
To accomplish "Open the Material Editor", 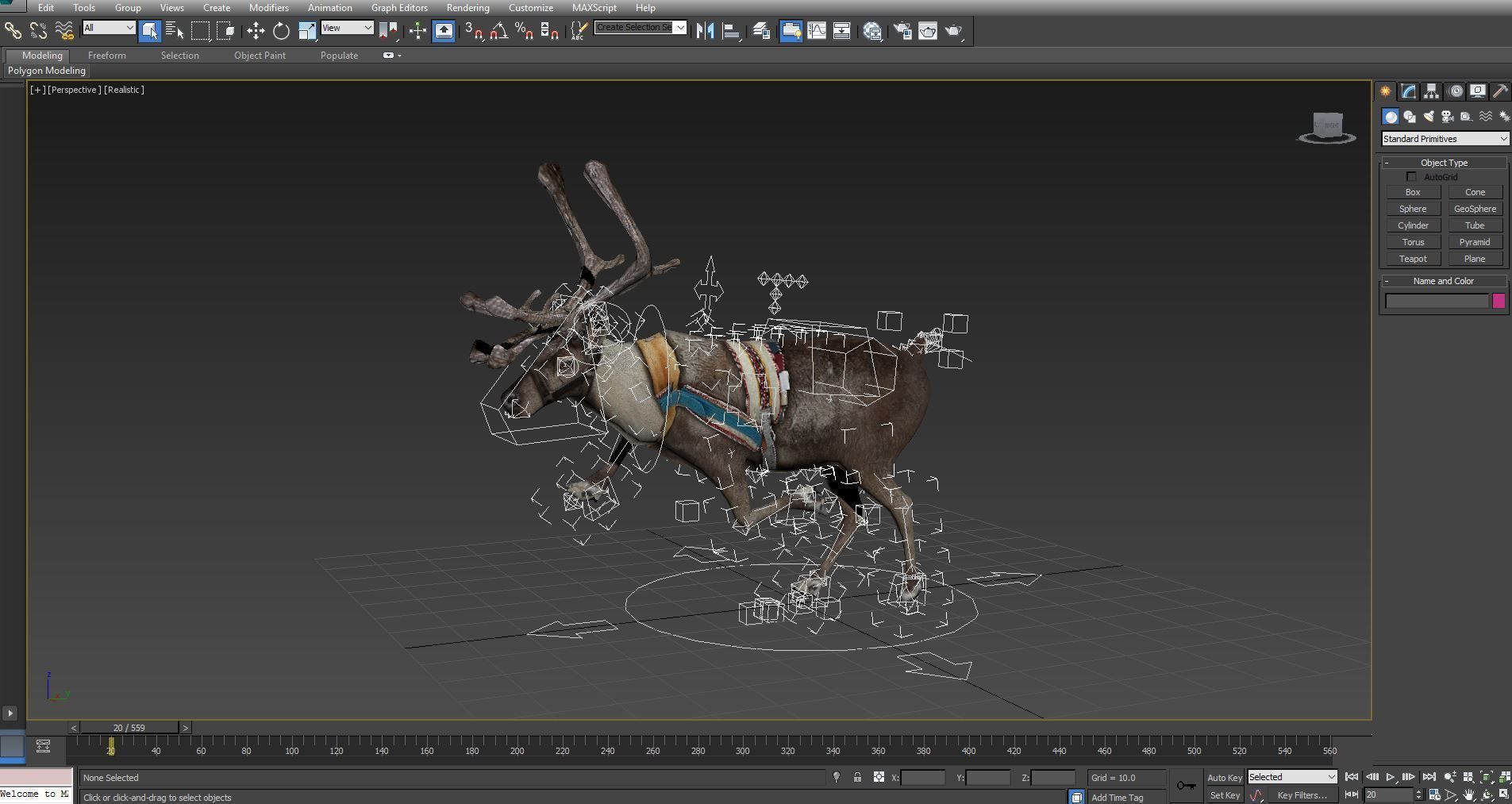I will pos(872,31).
